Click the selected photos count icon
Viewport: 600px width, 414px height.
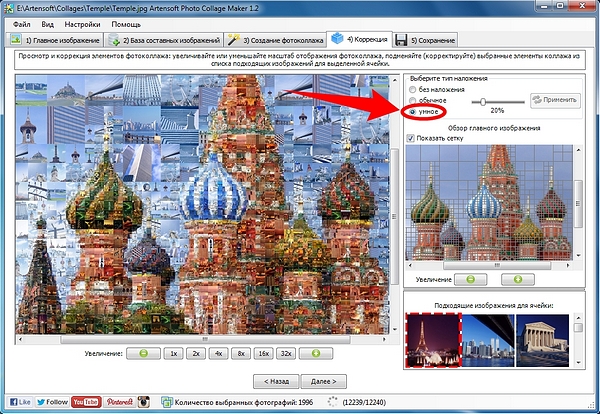(166, 402)
